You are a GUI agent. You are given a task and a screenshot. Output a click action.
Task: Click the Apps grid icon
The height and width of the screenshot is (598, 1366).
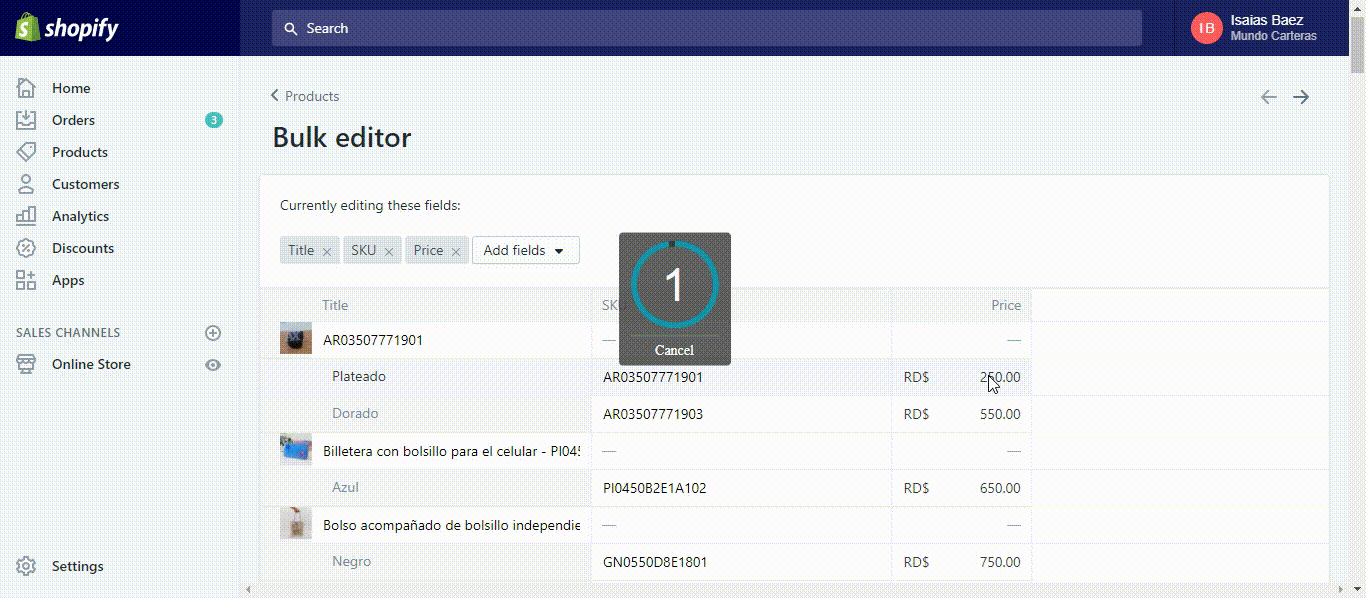pos(27,280)
